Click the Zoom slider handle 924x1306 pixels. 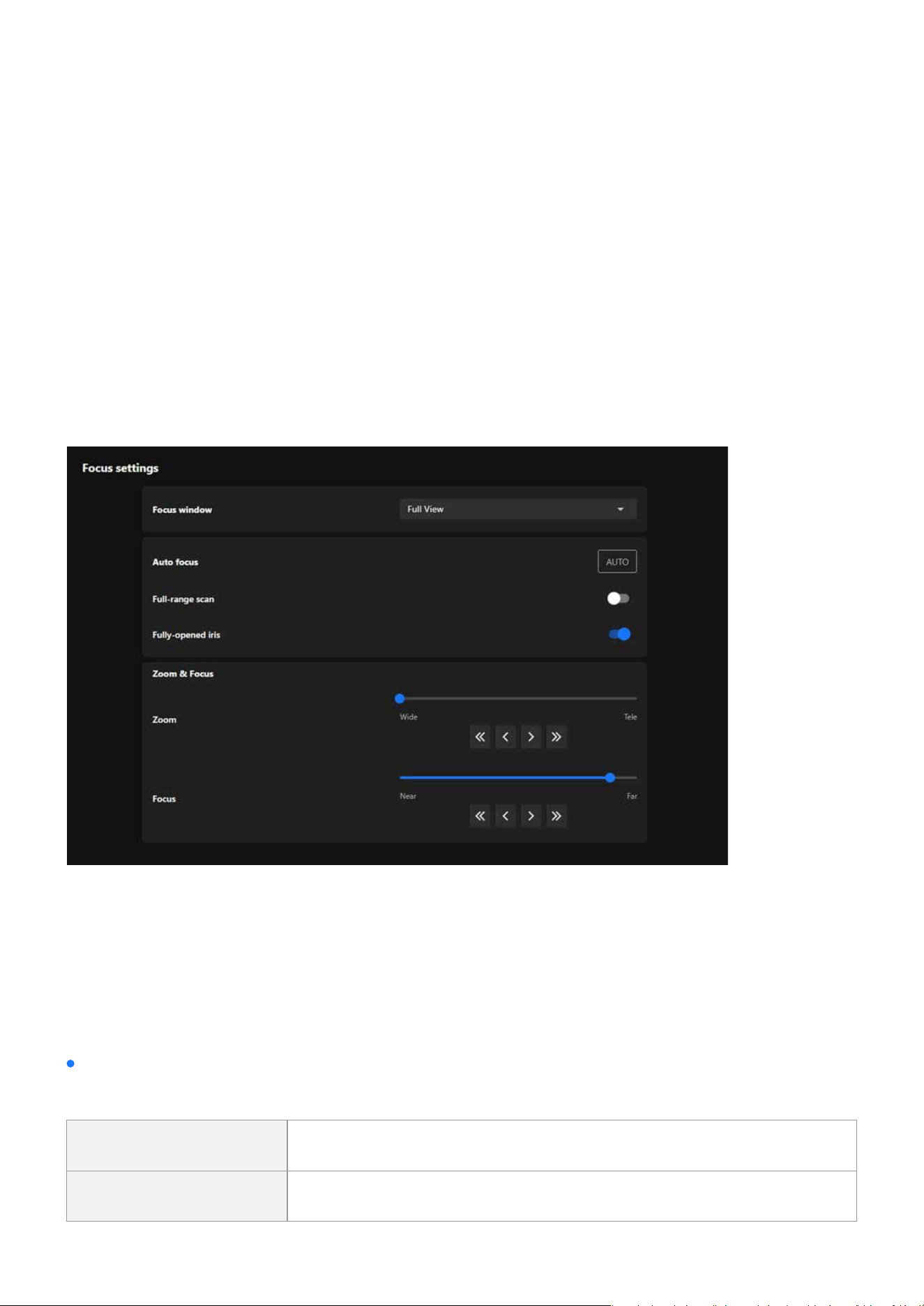pos(400,698)
